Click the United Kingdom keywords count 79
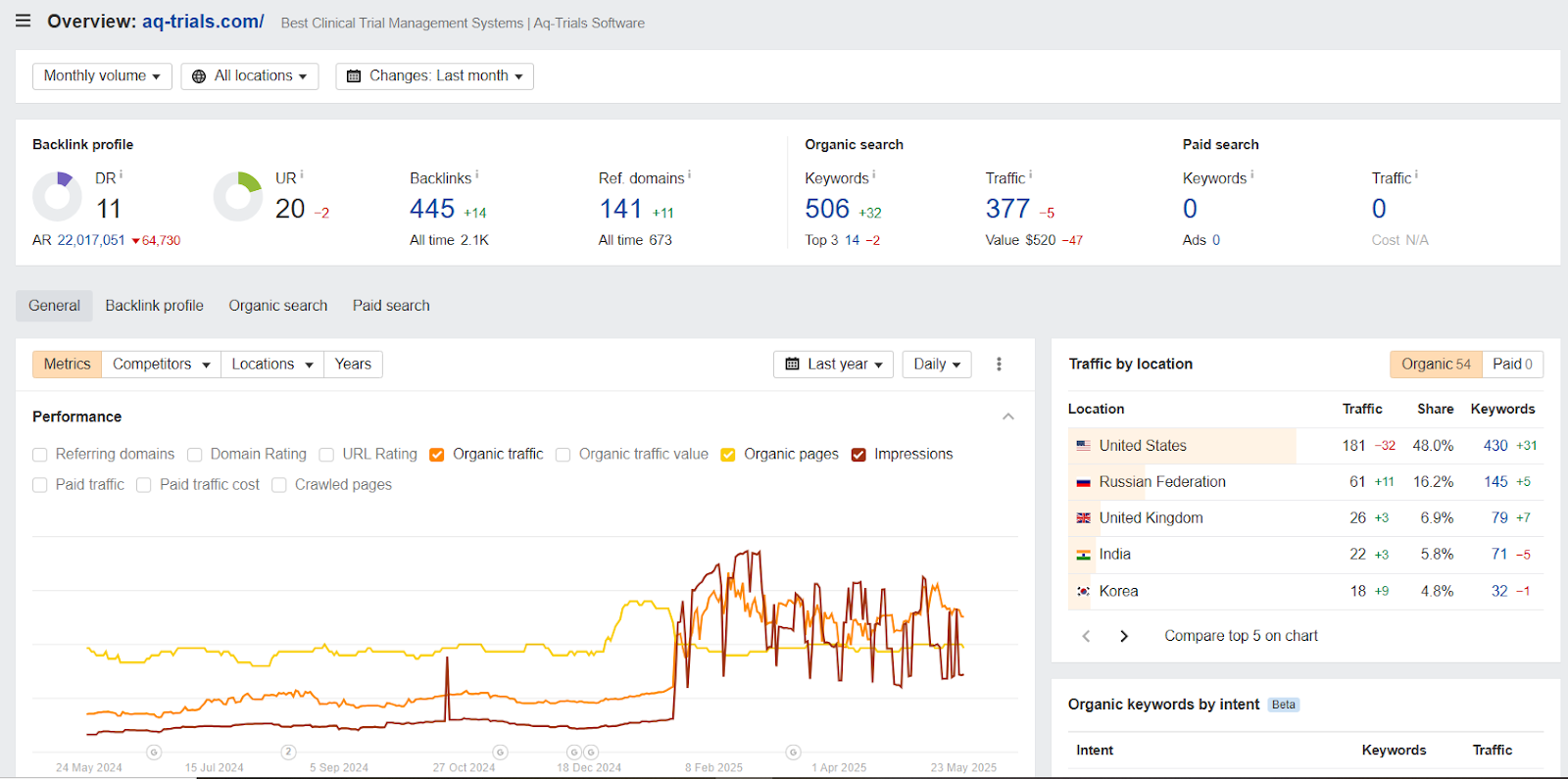Screen dimensions: 1568x779 (x=1499, y=518)
